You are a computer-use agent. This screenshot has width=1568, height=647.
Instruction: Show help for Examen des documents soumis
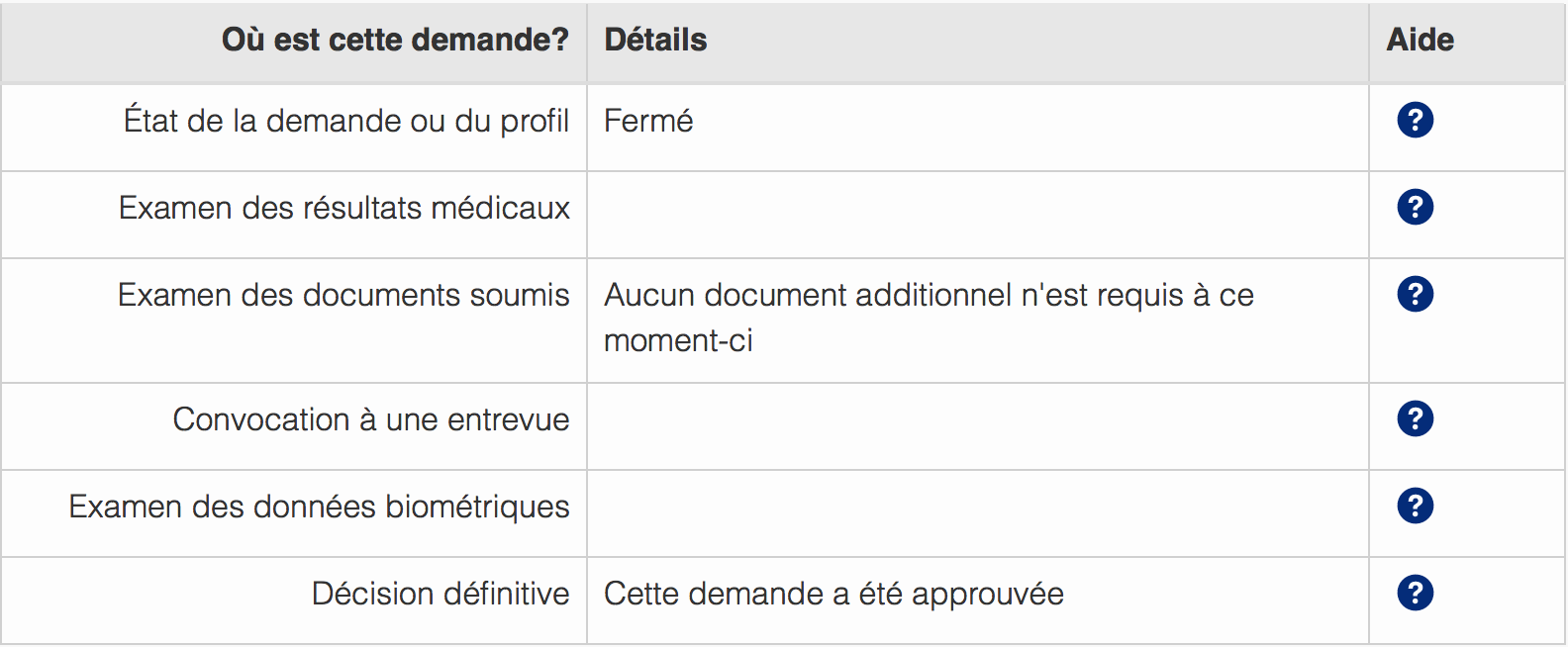point(1415,295)
